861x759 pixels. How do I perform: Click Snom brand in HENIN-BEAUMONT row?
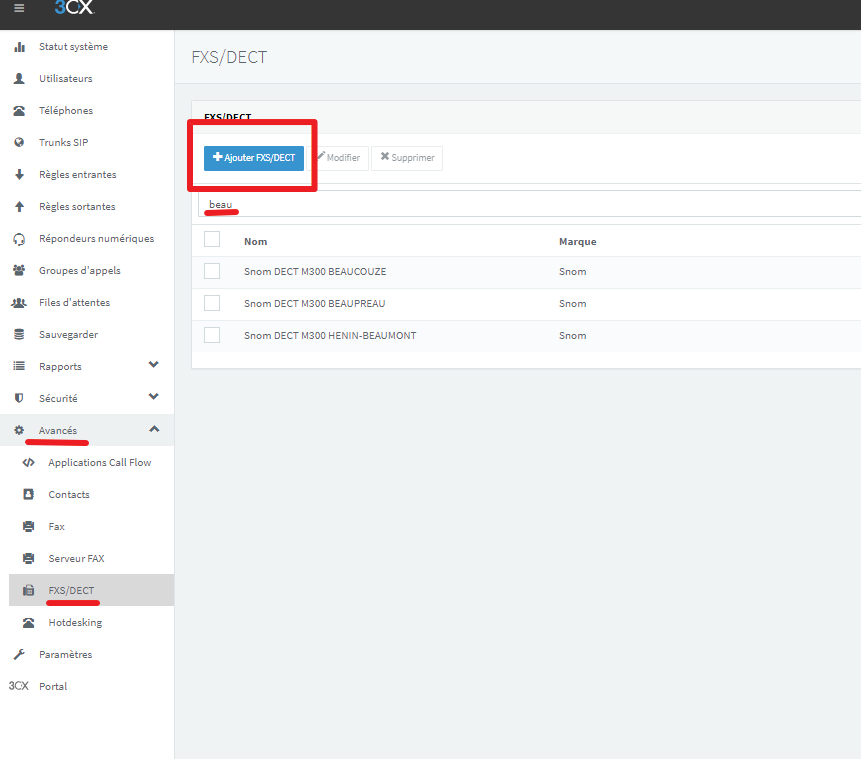(573, 336)
